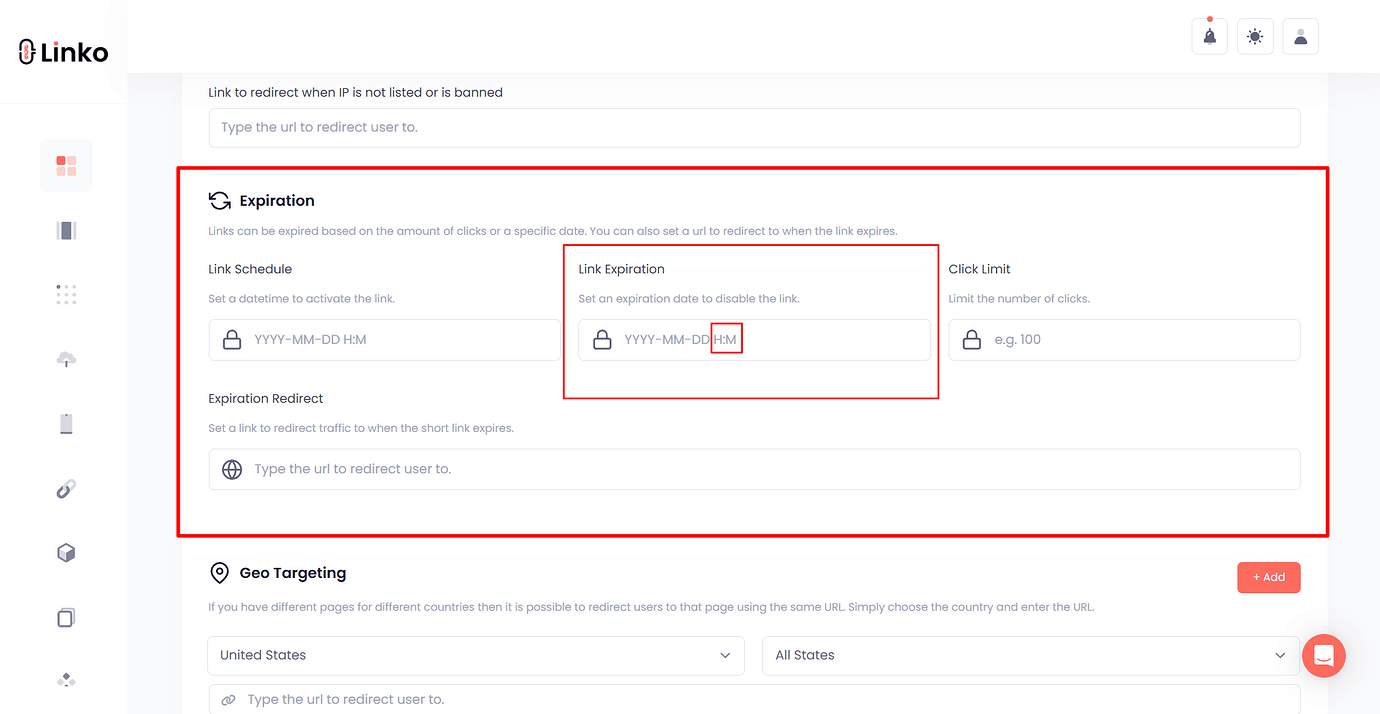Open the Dashboard grid icon in sidebar
This screenshot has width=1380, height=714.
[65, 165]
